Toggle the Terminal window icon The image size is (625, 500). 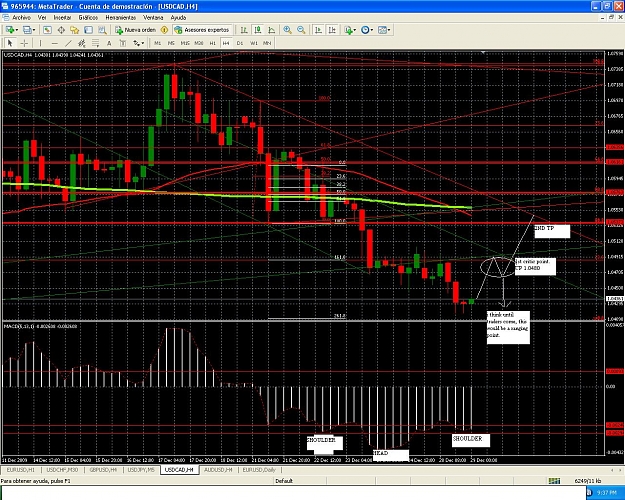pos(88,30)
